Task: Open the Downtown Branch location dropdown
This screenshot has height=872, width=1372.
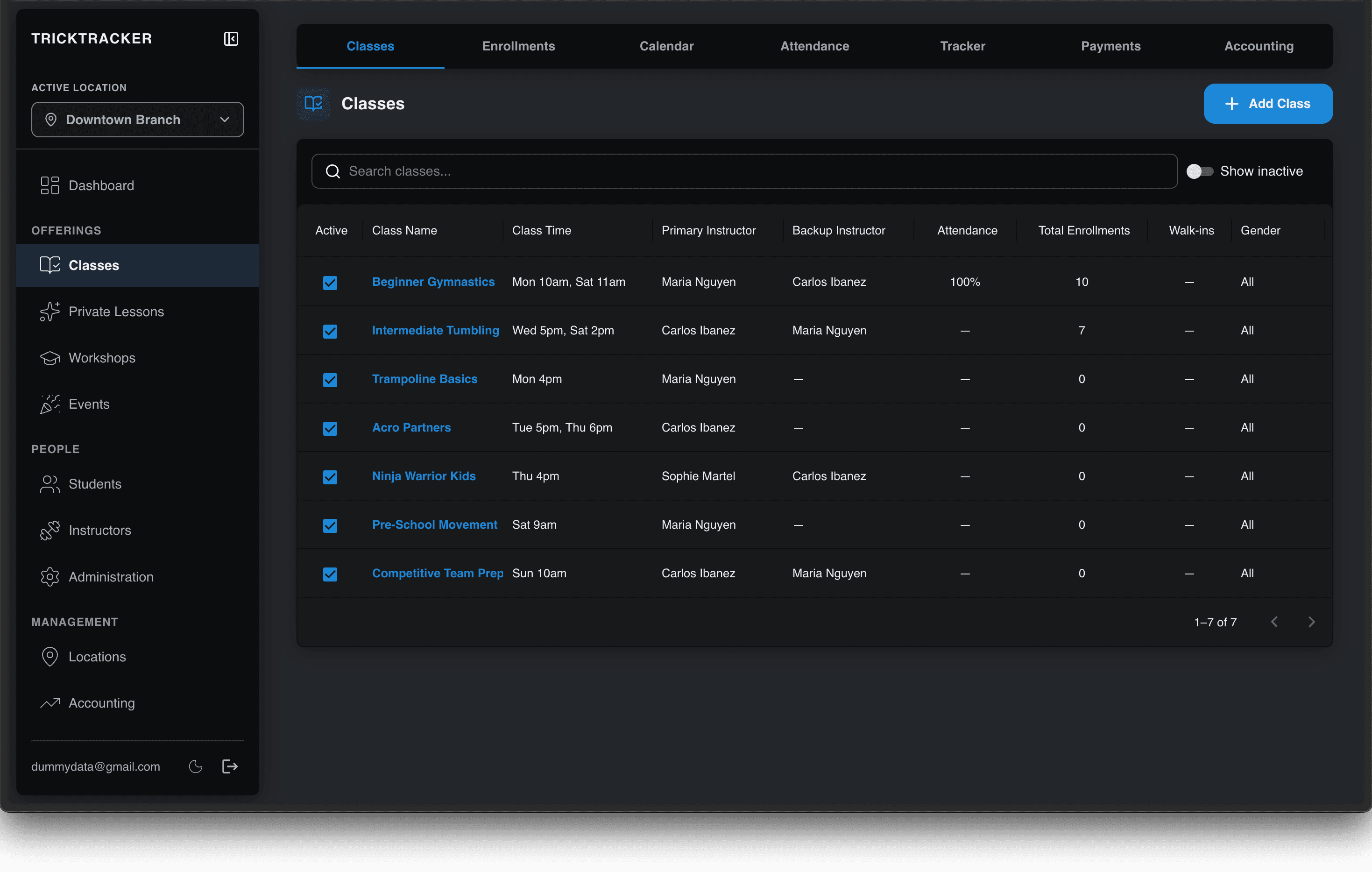Action: coord(137,120)
